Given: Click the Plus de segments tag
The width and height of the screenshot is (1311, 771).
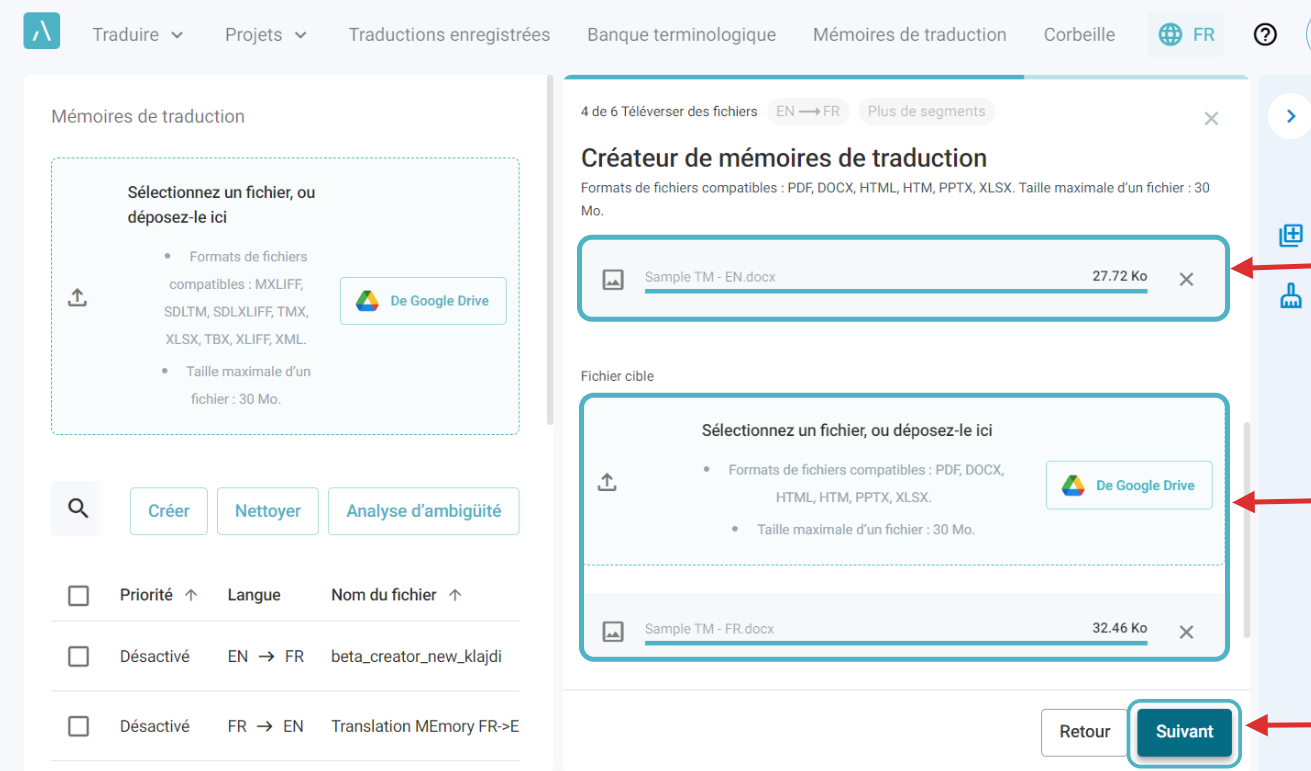Looking at the screenshot, I should pyautogui.click(x=926, y=112).
